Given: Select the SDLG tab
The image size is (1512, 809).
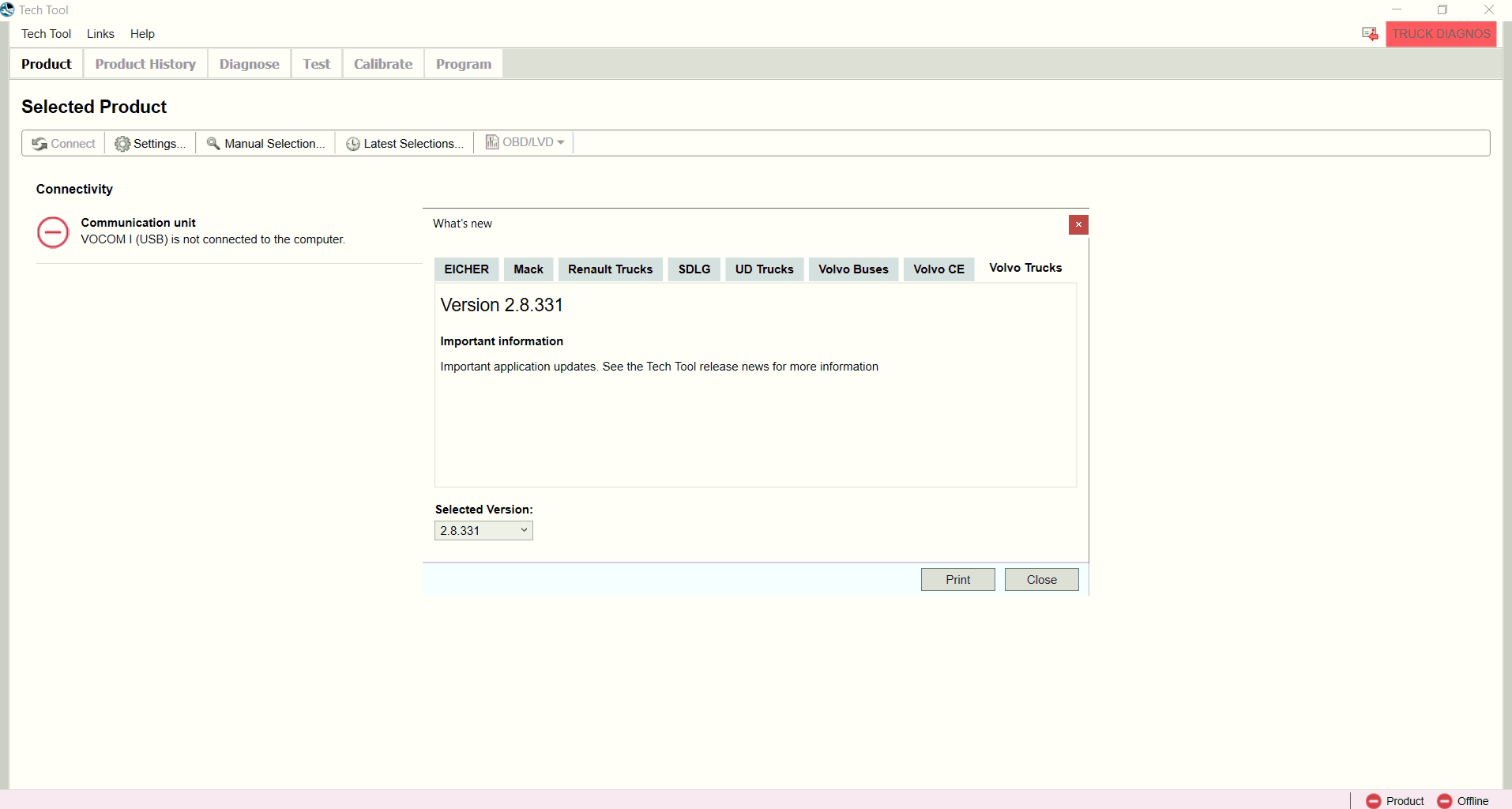Looking at the screenshot, I should point(694,269).
